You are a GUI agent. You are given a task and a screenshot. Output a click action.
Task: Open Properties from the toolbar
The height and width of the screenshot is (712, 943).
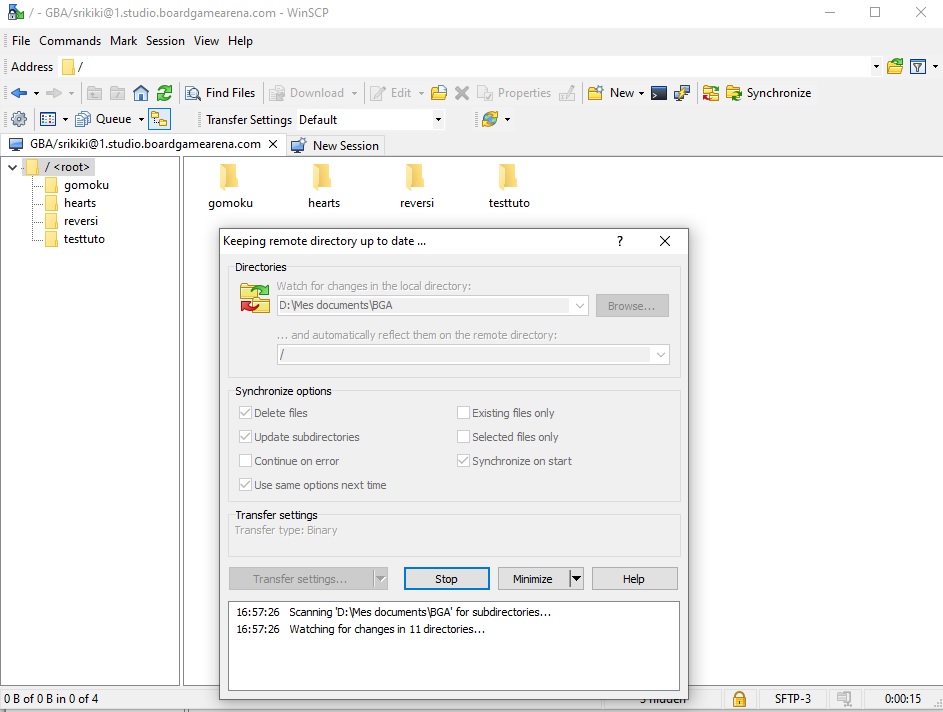click(514, 93)
